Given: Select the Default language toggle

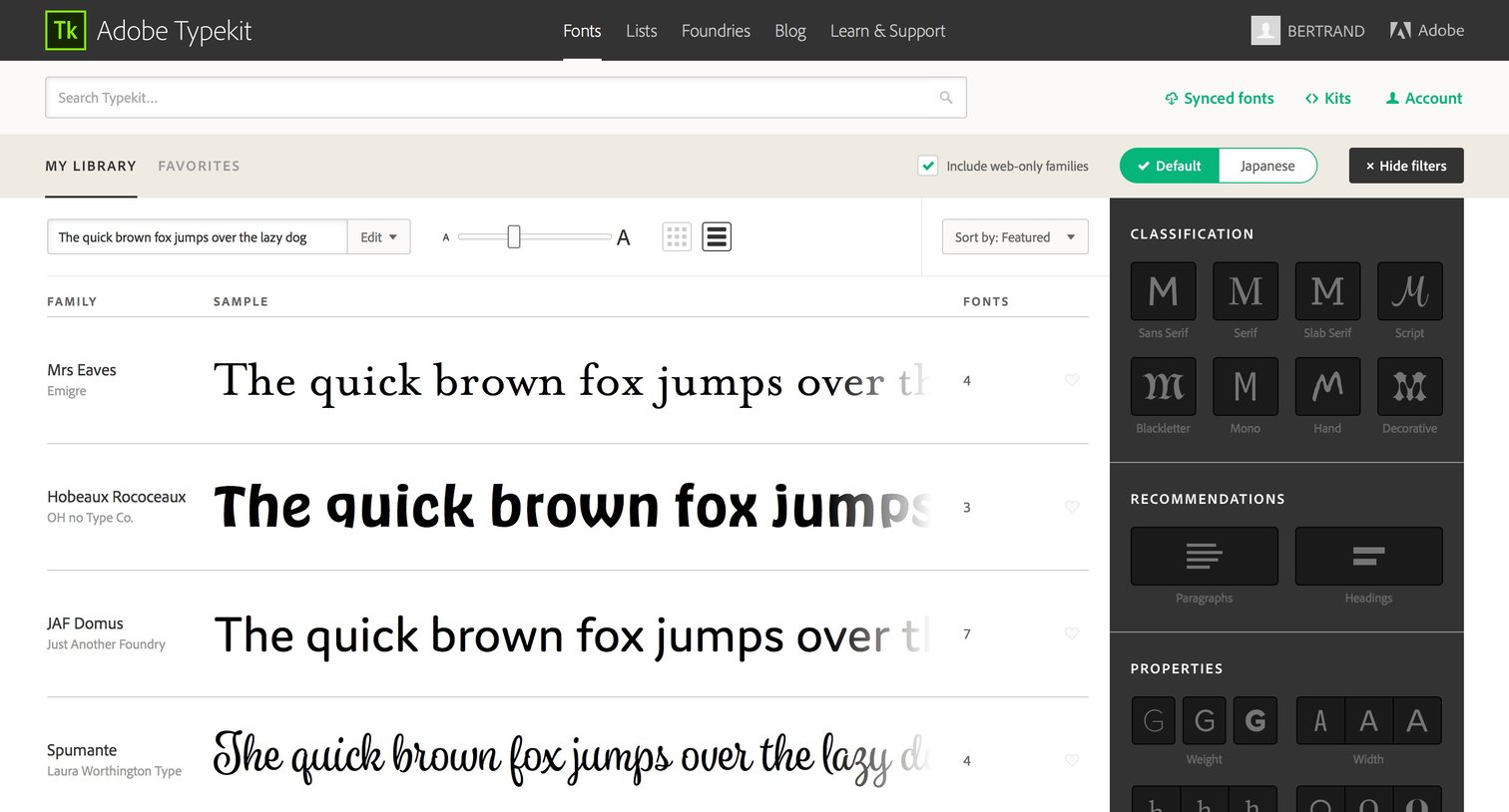Looking at the screenshot, I should [x=1170, y=166].
